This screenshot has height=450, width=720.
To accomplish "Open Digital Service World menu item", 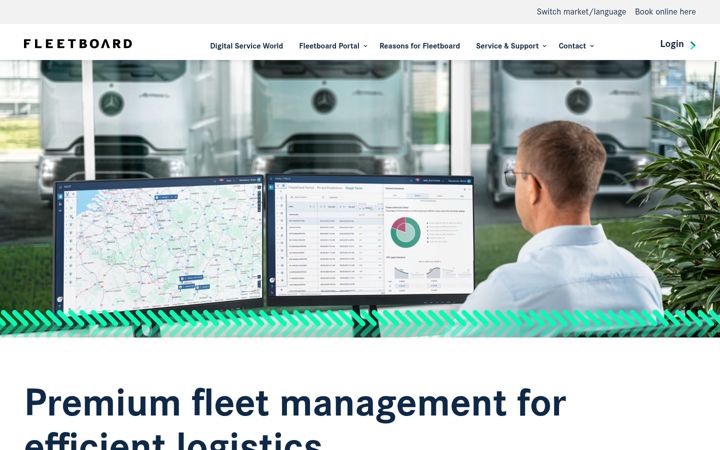I will coord(246,46).
